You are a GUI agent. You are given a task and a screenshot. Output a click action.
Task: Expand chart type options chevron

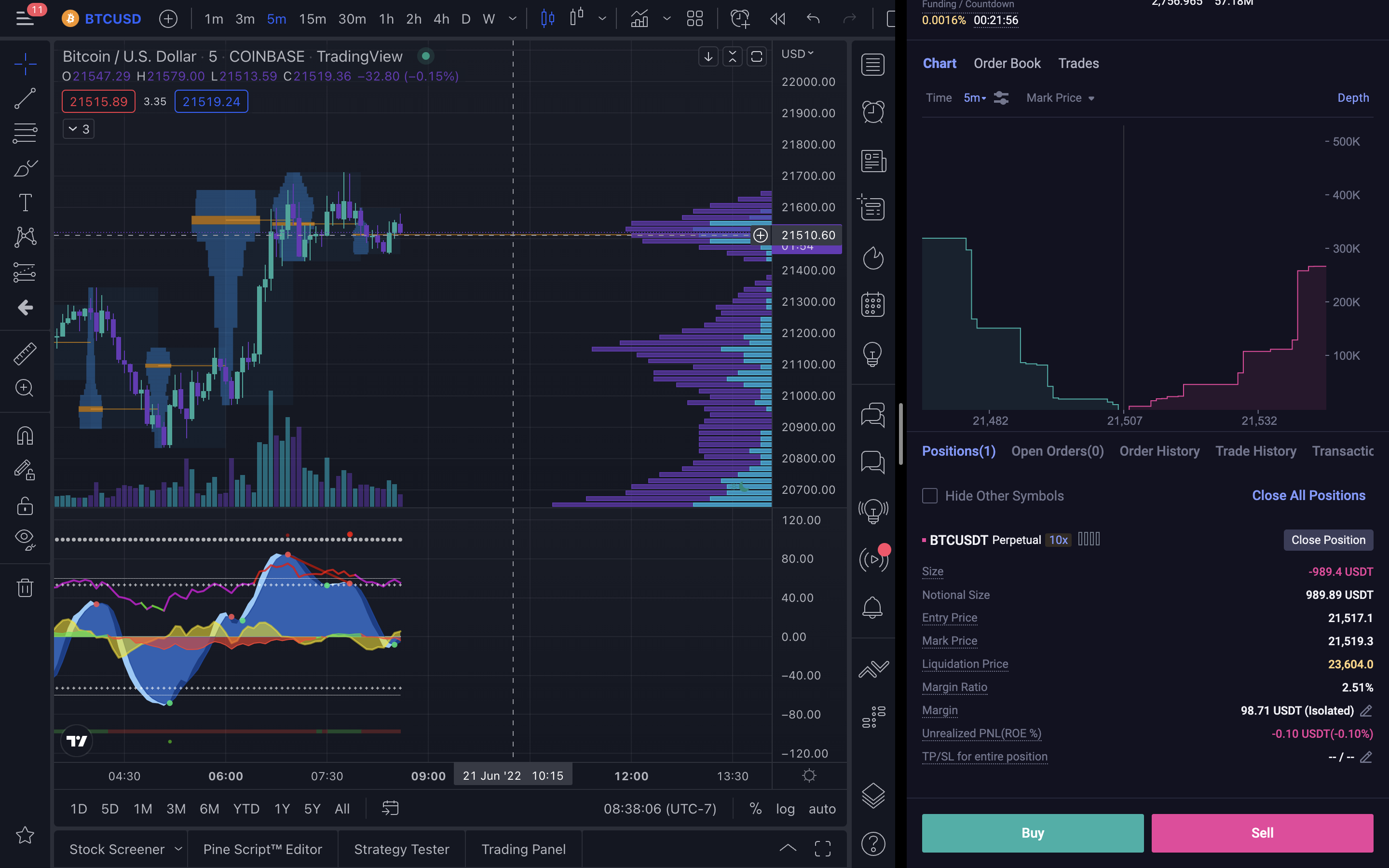point(602,19)
